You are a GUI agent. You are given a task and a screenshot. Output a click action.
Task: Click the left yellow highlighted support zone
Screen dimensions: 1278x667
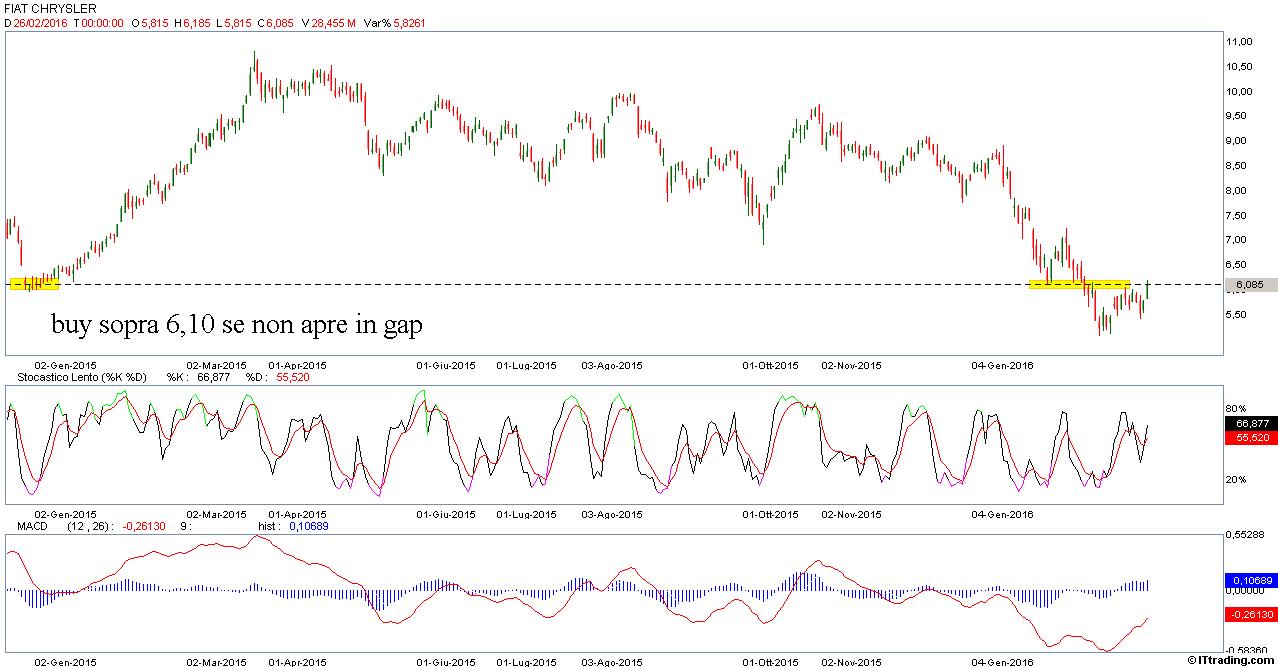click(35, 284)
